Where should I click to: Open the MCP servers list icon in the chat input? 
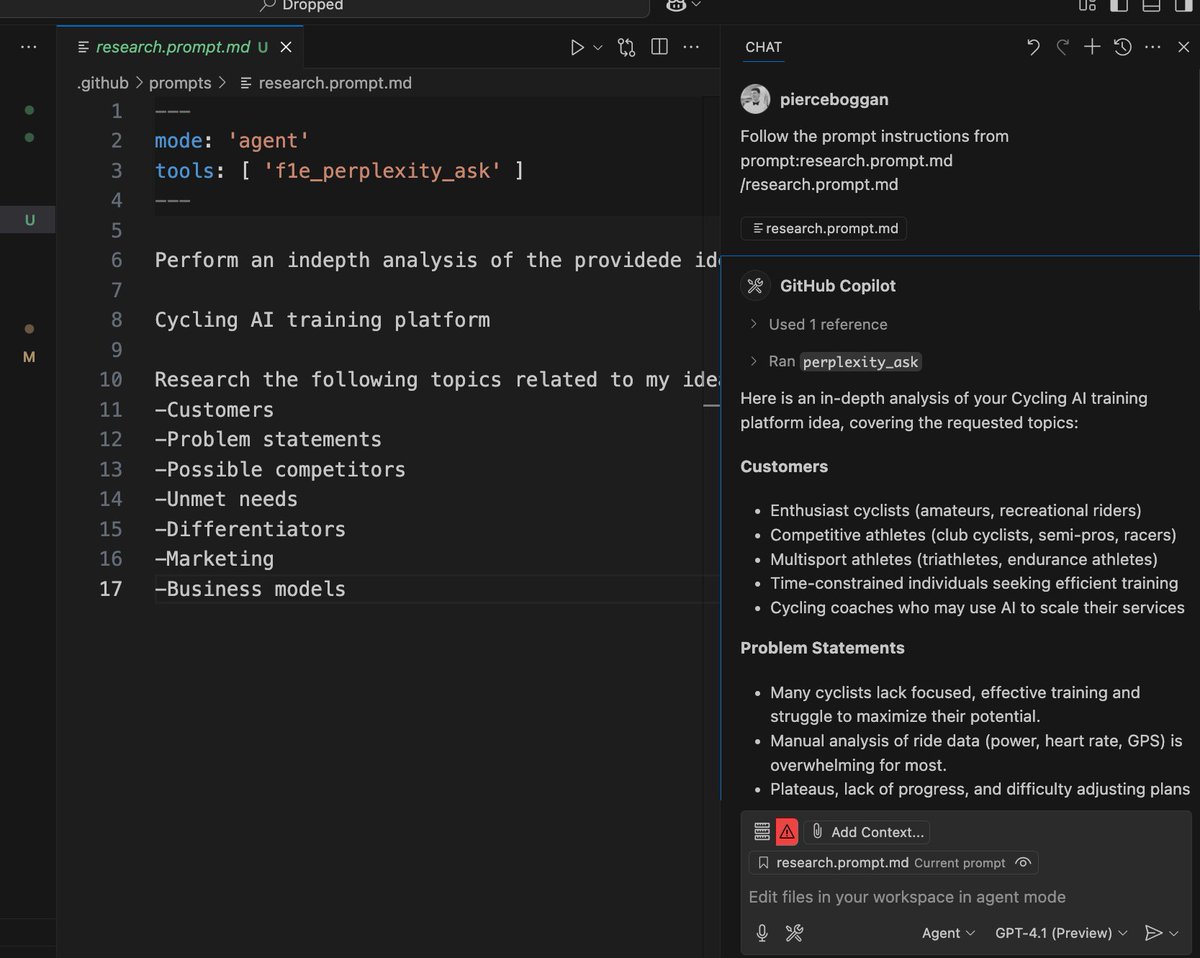[x=762, y=831]
